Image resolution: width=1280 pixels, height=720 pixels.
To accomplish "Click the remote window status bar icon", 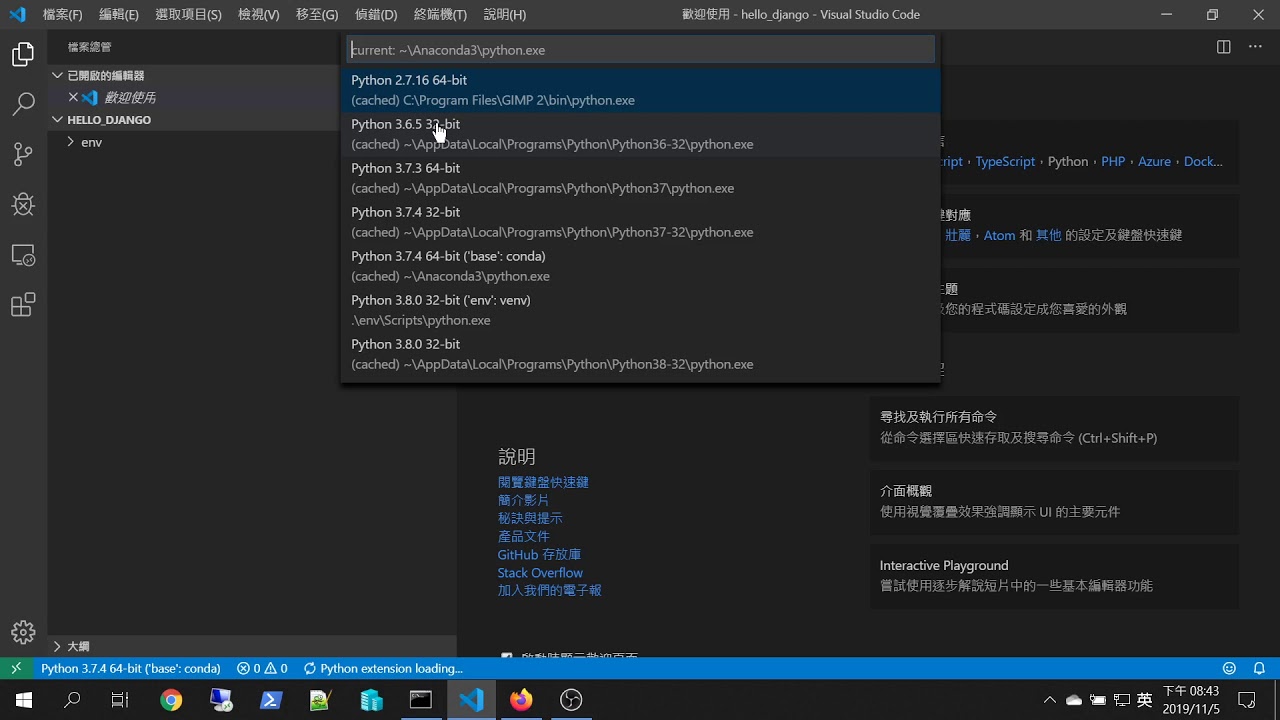I will pos(16,668).
